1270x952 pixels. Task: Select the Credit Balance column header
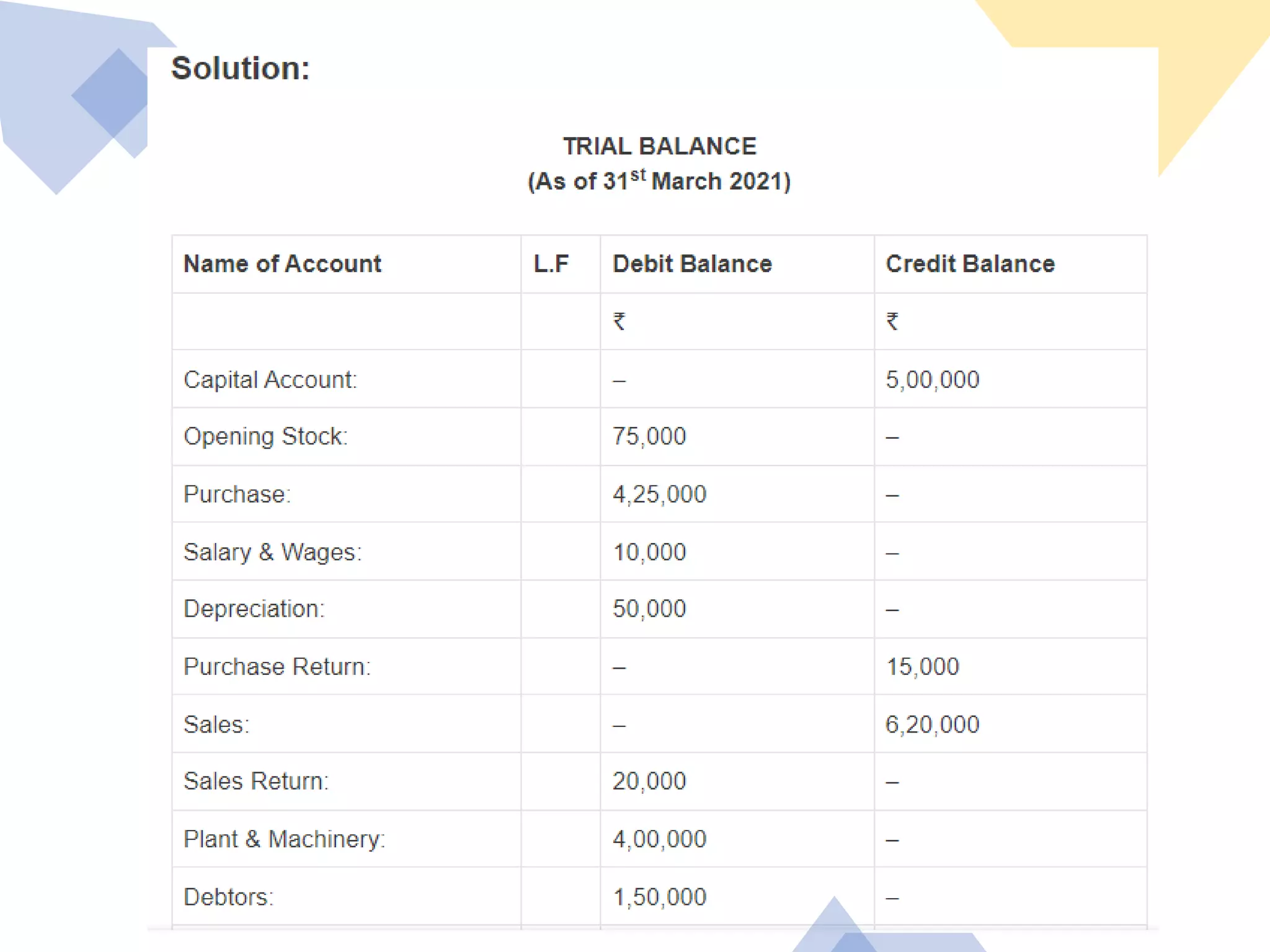click(970, 264)
